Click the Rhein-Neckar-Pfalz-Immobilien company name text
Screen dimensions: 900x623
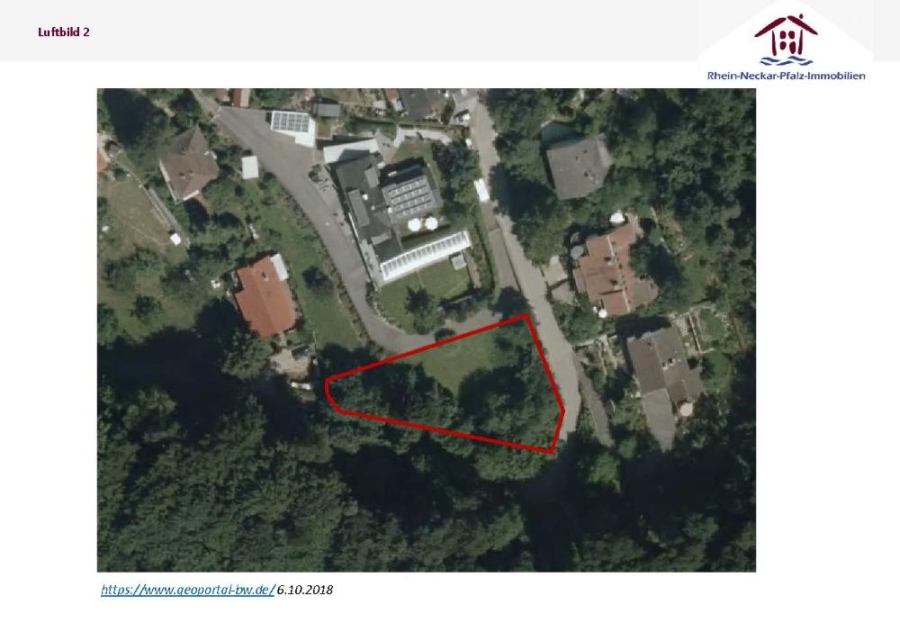click(x=786, y=76)
